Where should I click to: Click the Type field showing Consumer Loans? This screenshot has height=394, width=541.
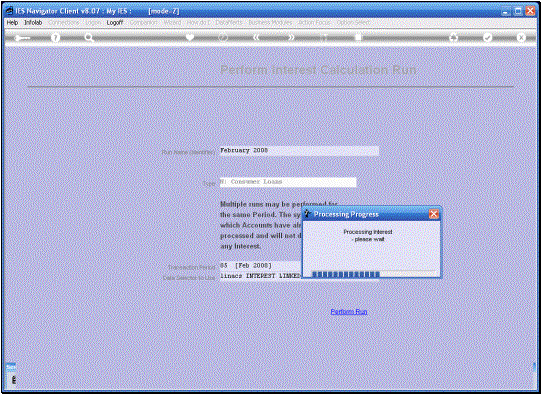point(288,182)
